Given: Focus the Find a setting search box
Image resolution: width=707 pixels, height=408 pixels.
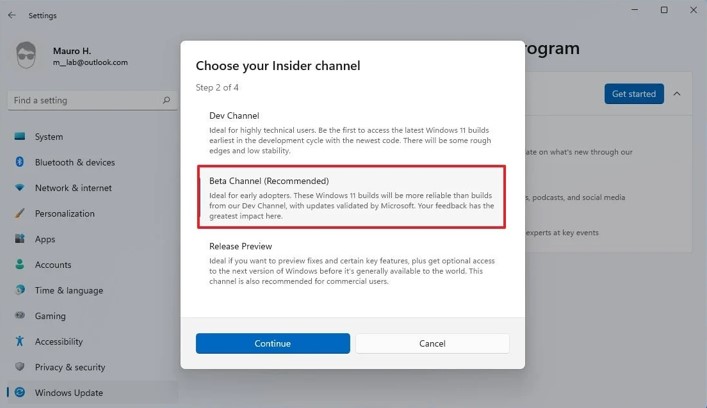Looking at the screenshot, I should (x=92, y=100).
